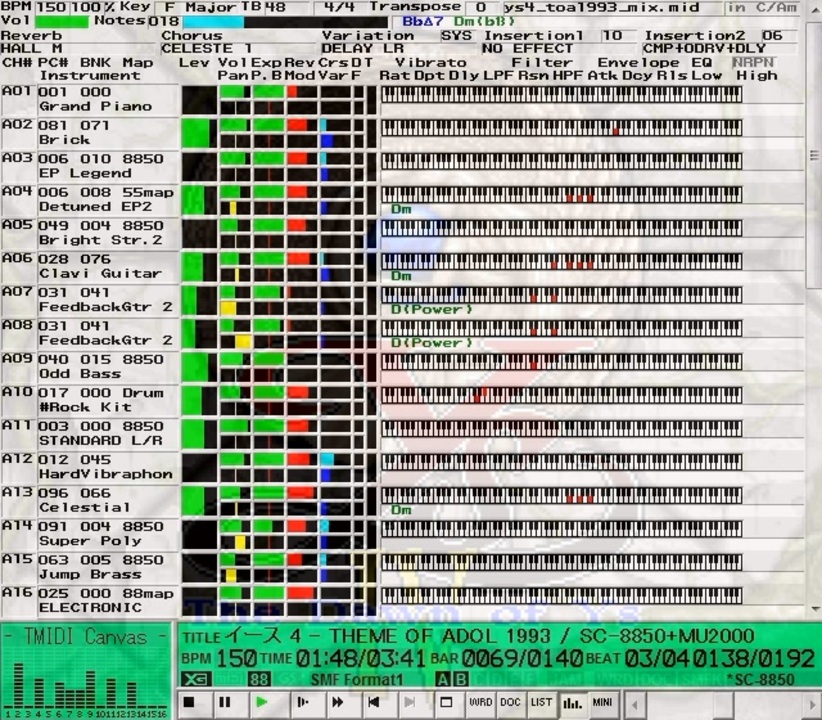The width and height of the screenshot is (822, 720).
Task: Click the vertical scrollbar down arrow
Action: (x=816, y=609)
